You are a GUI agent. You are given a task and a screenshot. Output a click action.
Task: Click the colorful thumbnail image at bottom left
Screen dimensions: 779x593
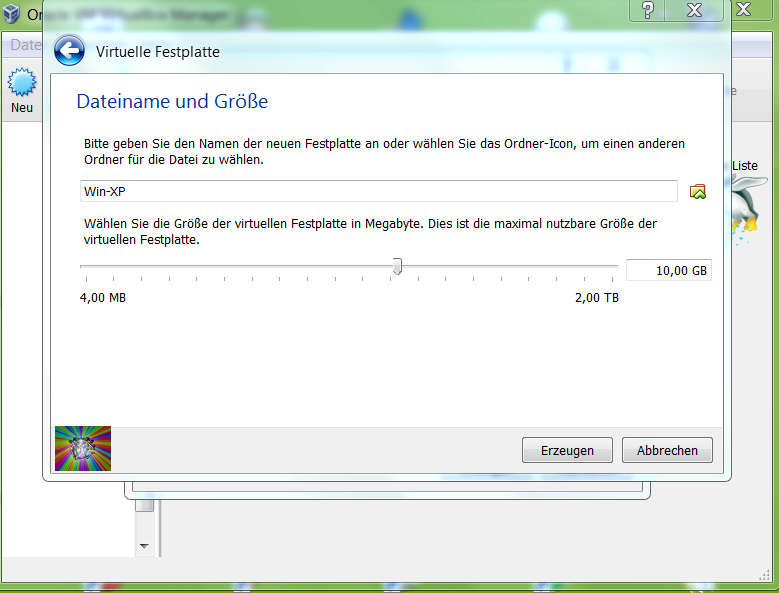(x=83, y=448)
